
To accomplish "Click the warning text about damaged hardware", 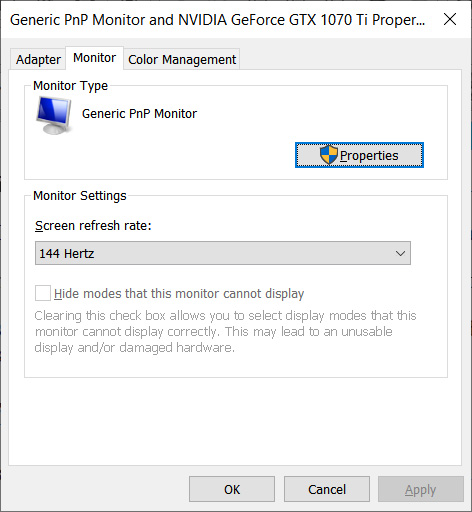I will tap(225, 332).
